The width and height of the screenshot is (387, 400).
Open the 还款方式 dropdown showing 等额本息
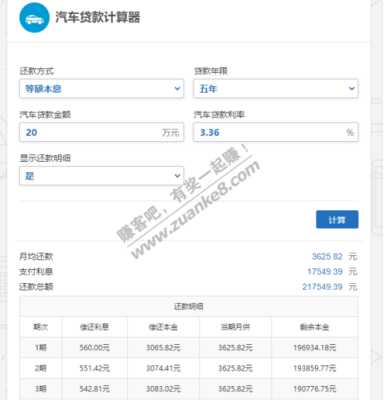102,89
